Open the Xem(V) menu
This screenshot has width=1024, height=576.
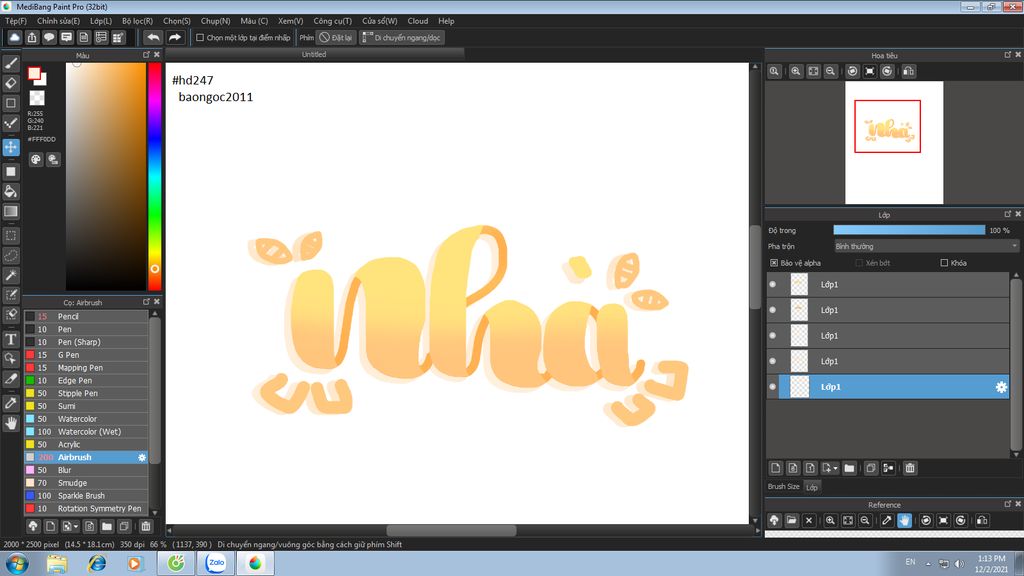291,21
